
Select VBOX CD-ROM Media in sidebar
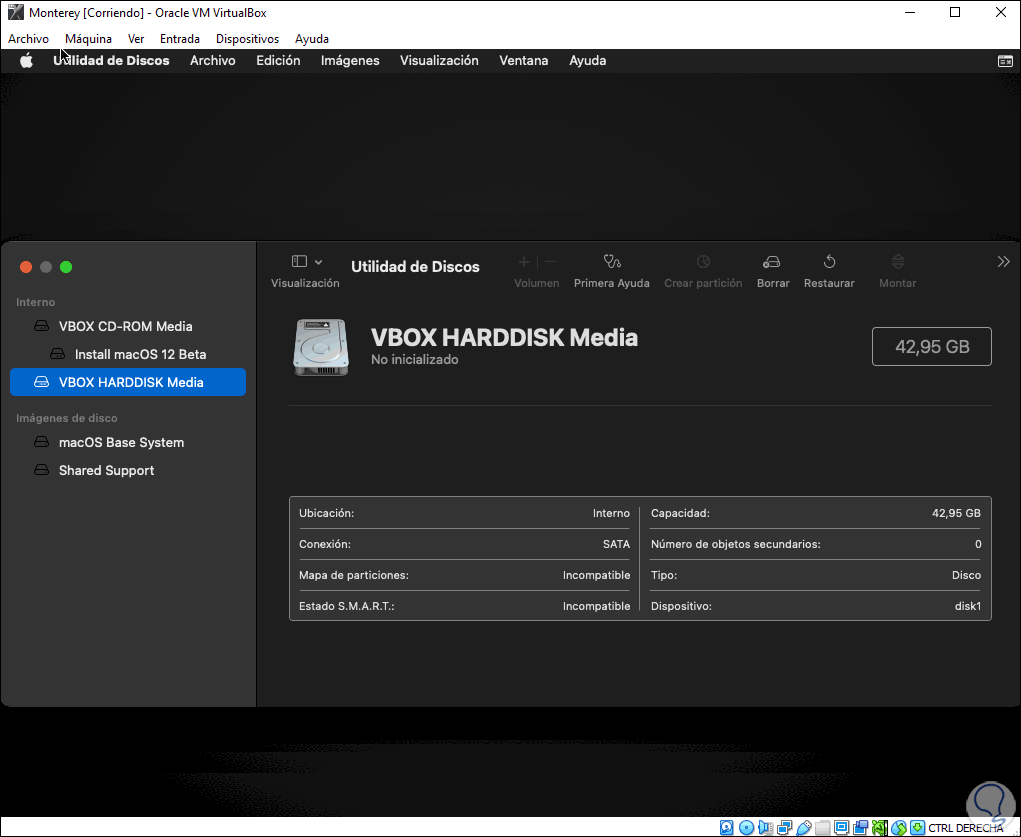[128, 326]
